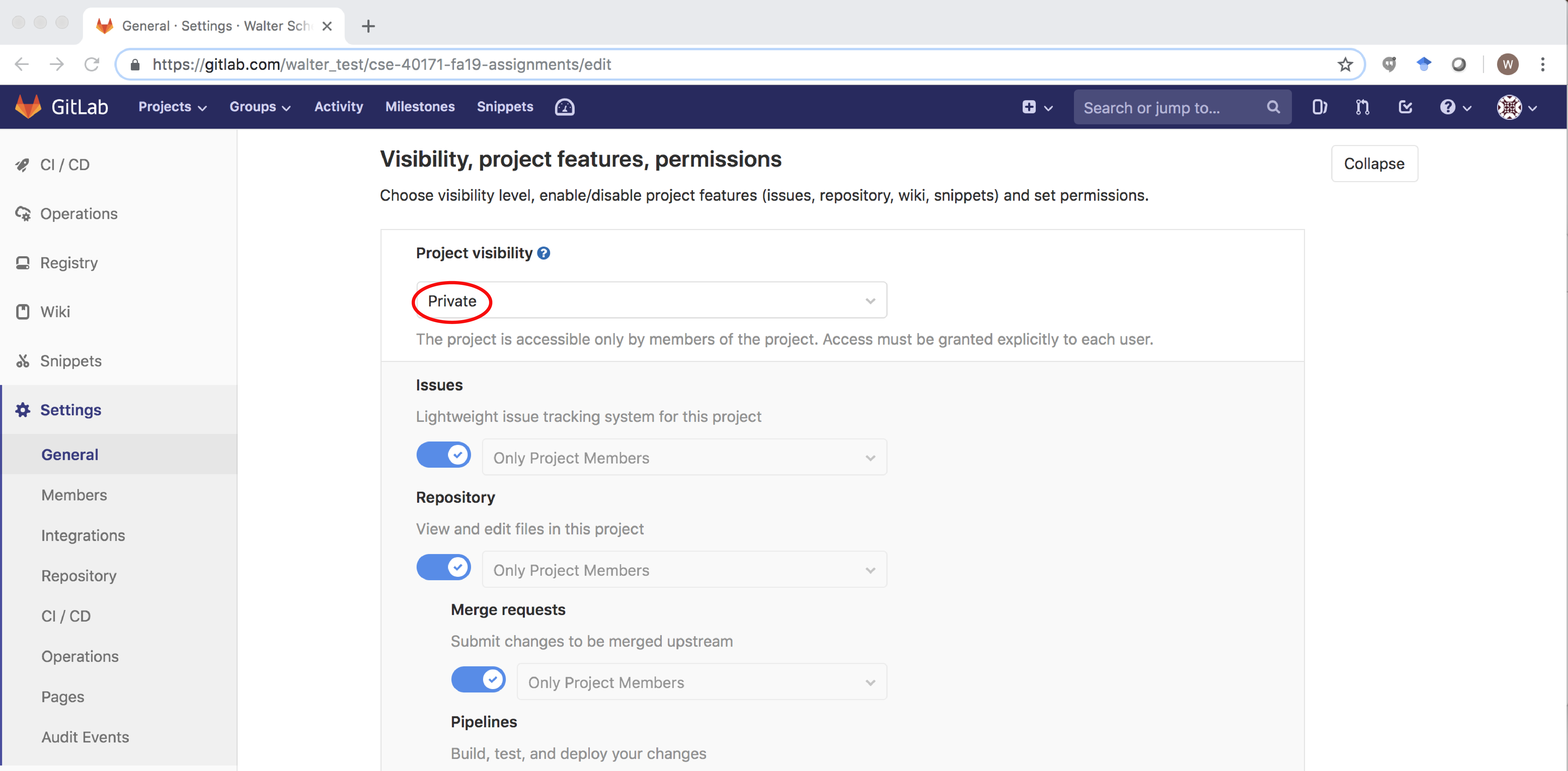Viewport: 1568px width, 771px height.
Task: Open the issues icon in navbar
Action: (x=1319, y=107)
